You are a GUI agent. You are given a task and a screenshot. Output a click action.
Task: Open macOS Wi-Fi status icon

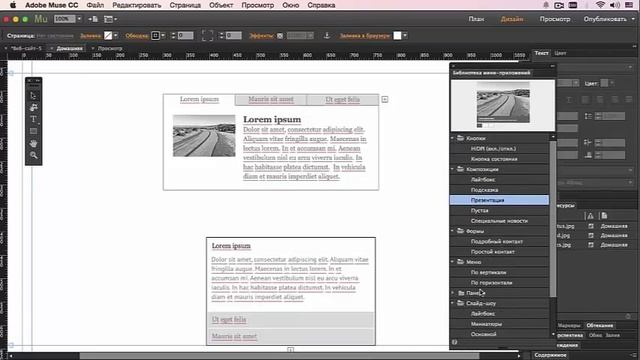[600, 5]
